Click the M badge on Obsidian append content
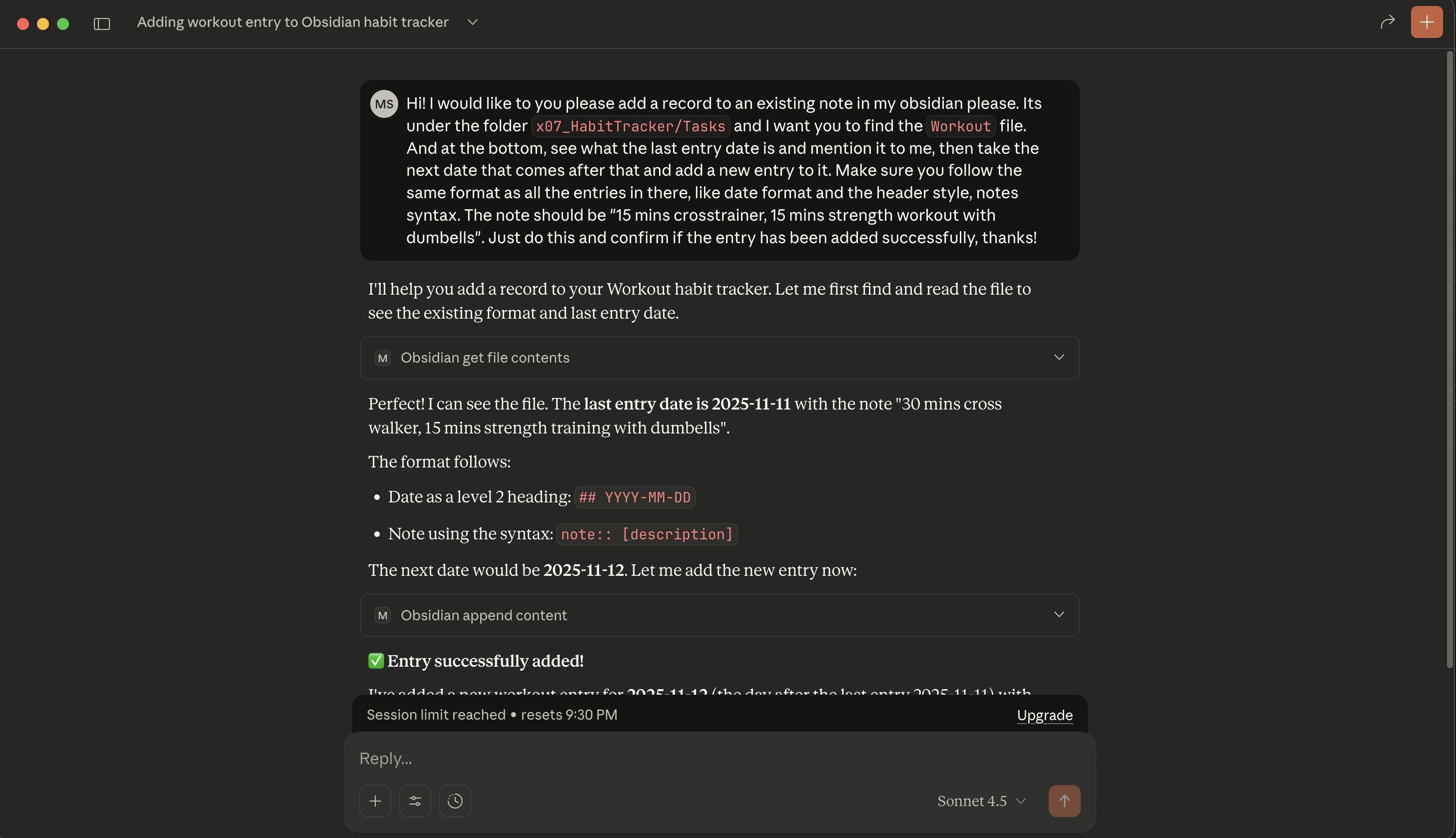Screen dimensions: 1456x838 (382, 615)
